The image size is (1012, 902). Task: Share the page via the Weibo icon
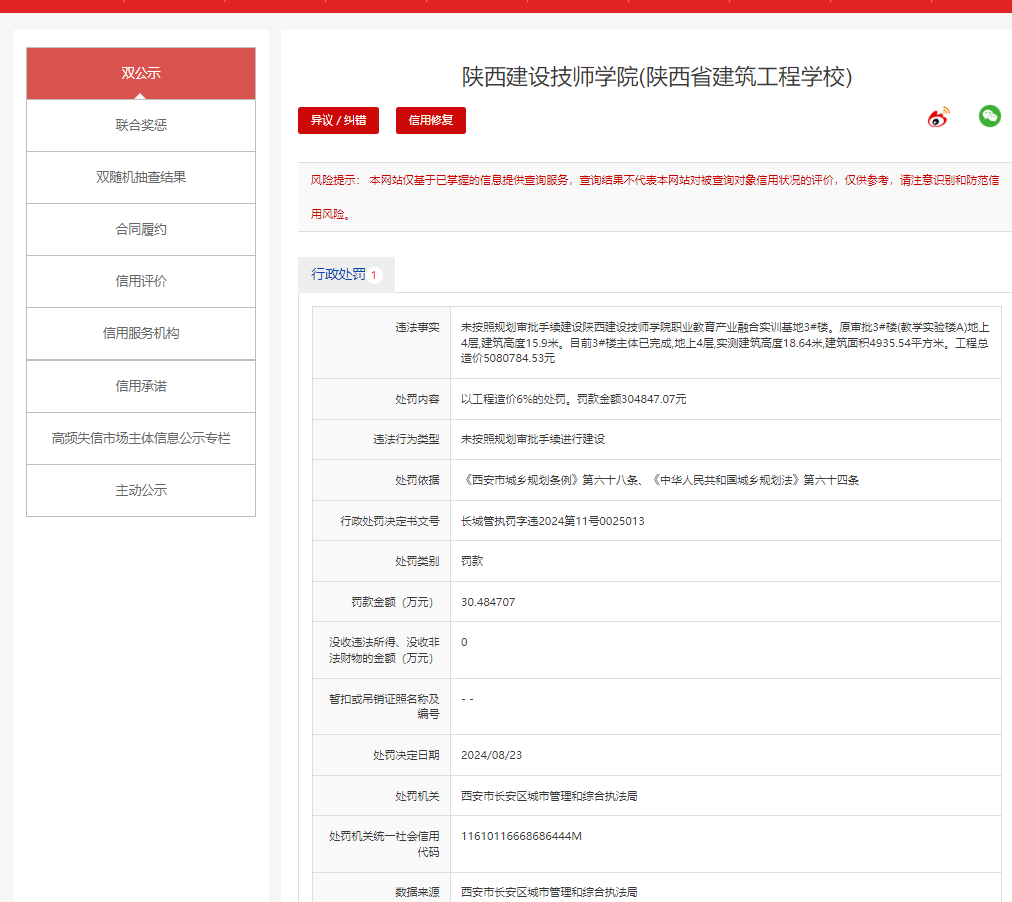tap(938, 118)
